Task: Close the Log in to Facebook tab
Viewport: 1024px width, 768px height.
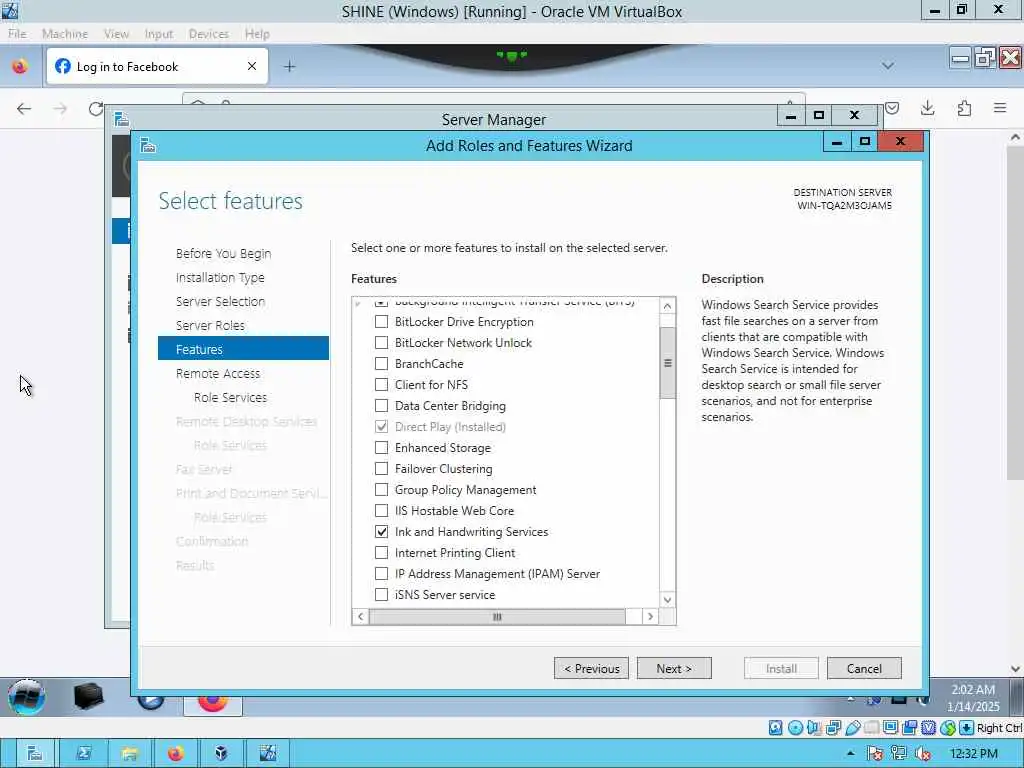Action: (x=252, y=67)
